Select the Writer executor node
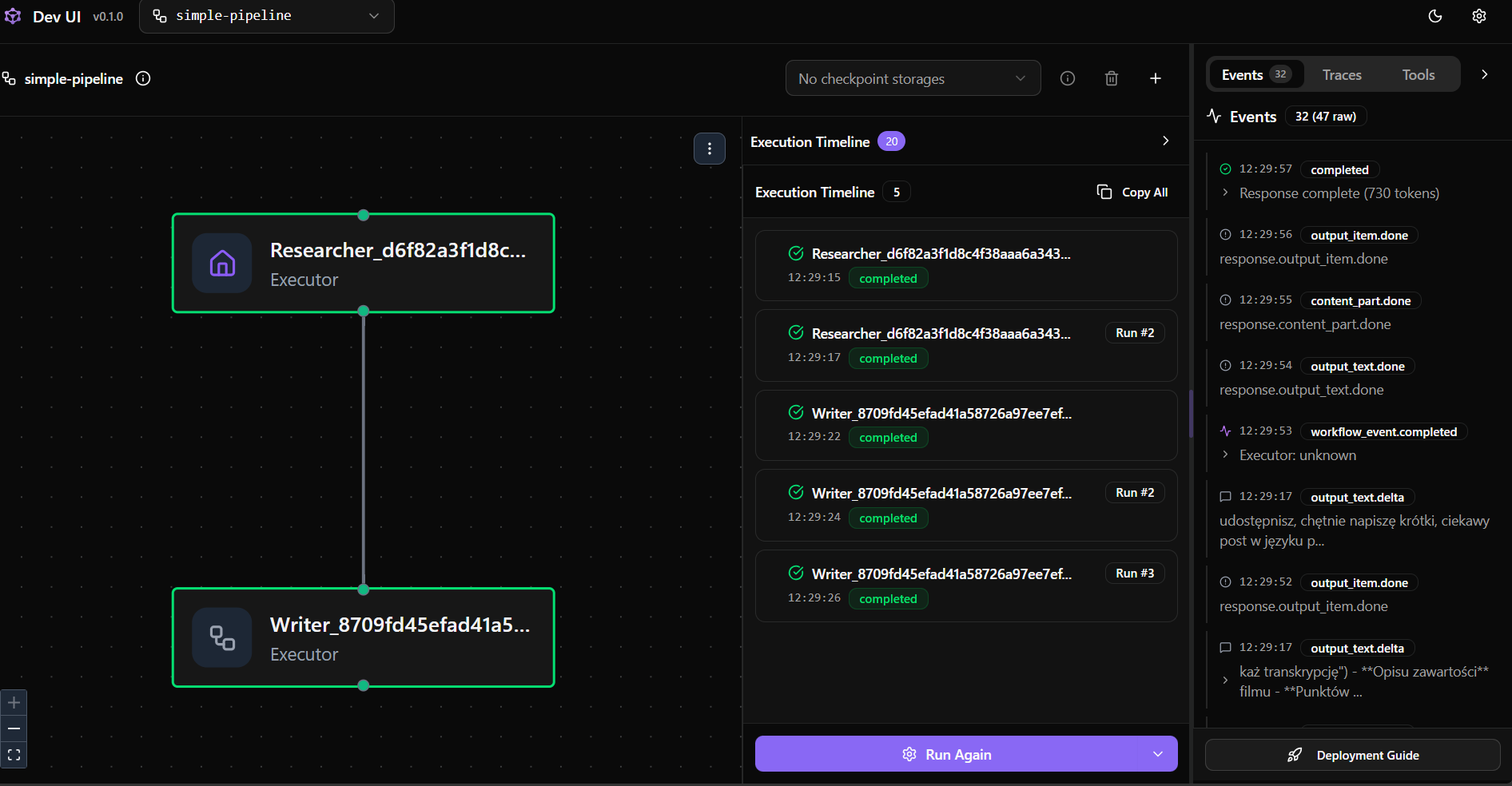 tap(364, 637)
